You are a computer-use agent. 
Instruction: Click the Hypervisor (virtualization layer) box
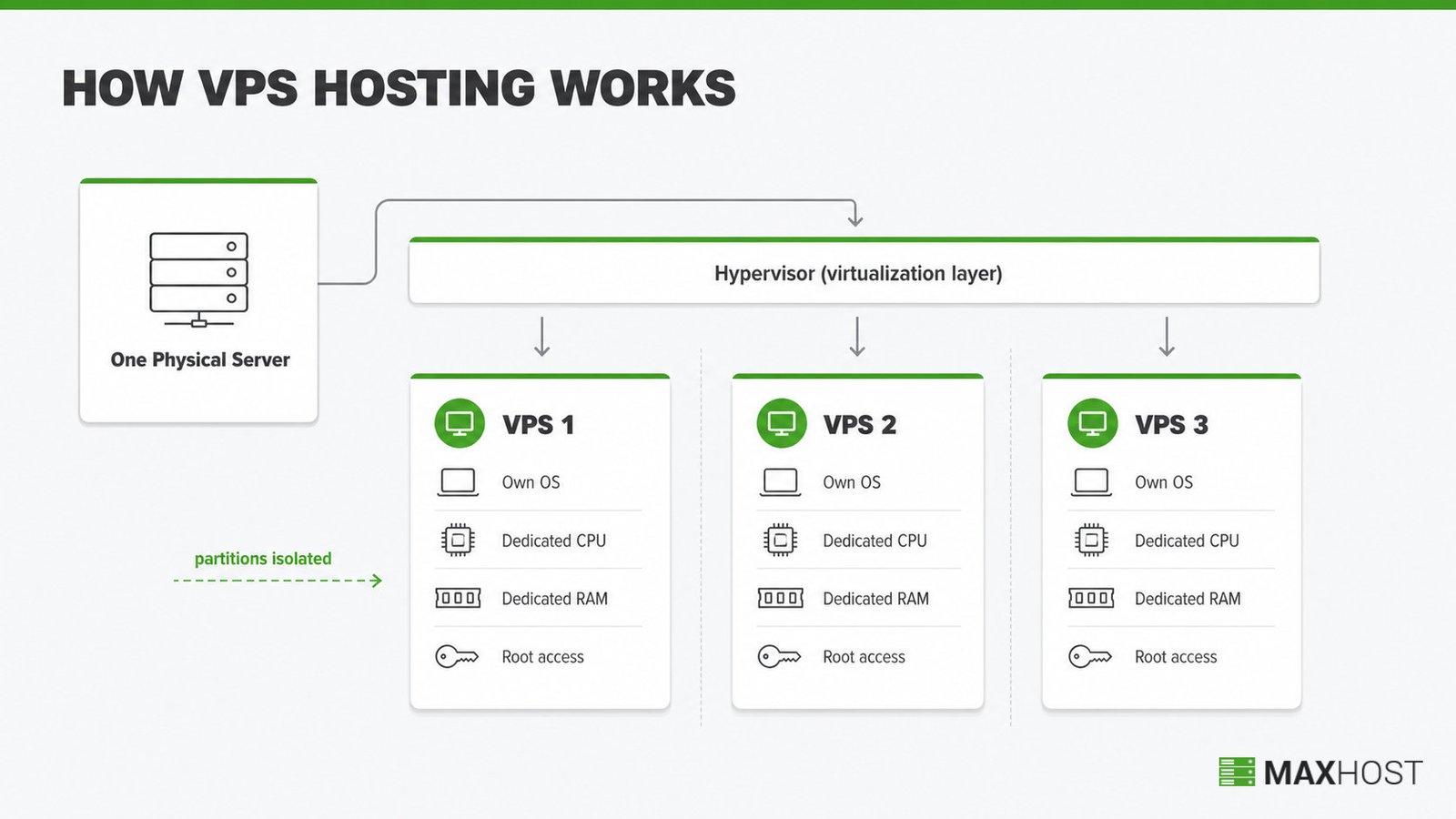click(864, 271)
